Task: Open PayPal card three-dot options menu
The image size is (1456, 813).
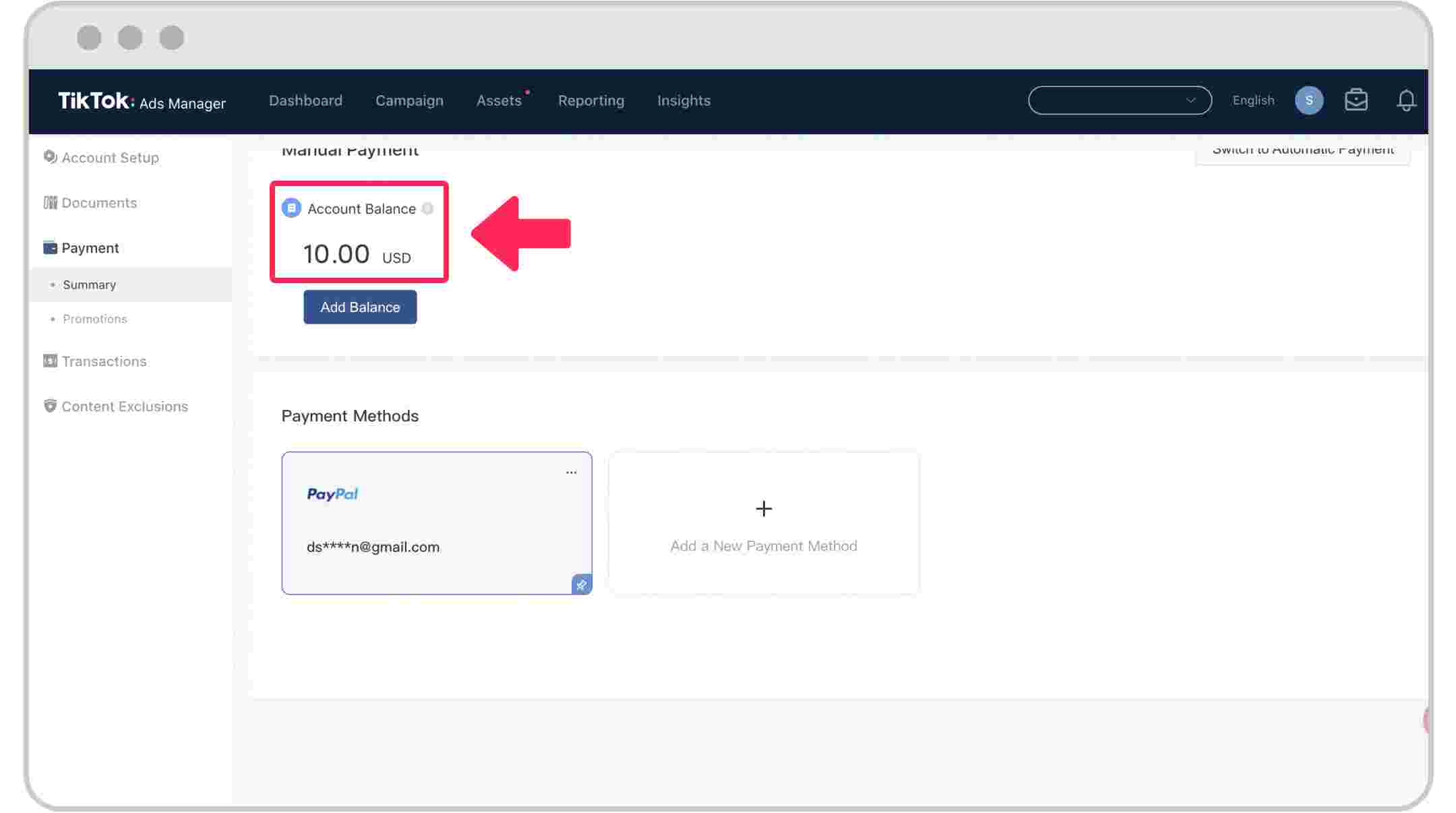Action: coord(571,473)
